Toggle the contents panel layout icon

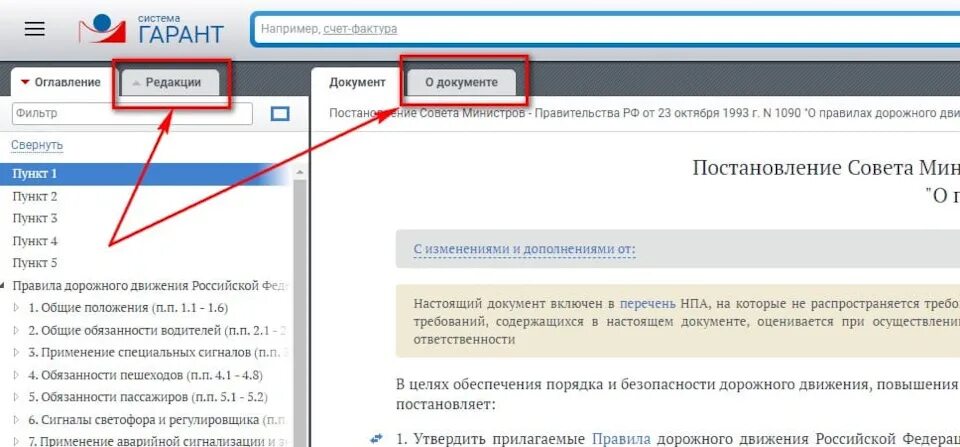(280, 114)
